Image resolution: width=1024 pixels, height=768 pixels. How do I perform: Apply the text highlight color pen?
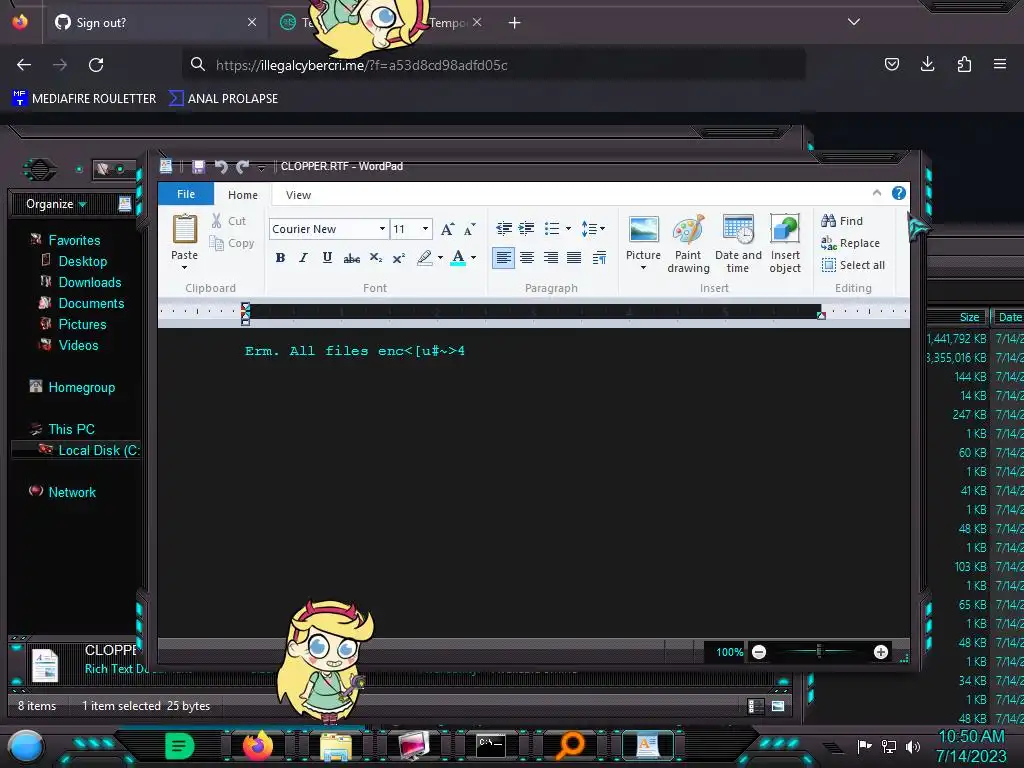click(x=424, y=258)
